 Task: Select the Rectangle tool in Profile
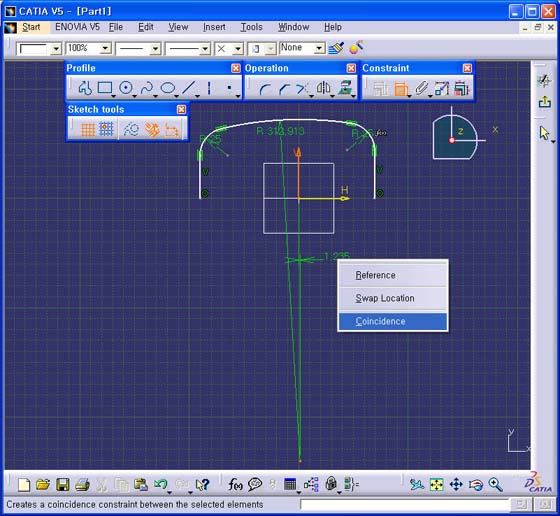105,88
